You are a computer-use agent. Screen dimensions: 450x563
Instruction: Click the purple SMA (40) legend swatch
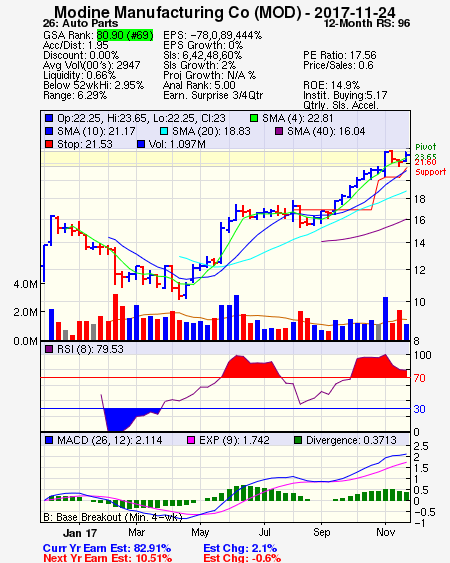(279, 131)
